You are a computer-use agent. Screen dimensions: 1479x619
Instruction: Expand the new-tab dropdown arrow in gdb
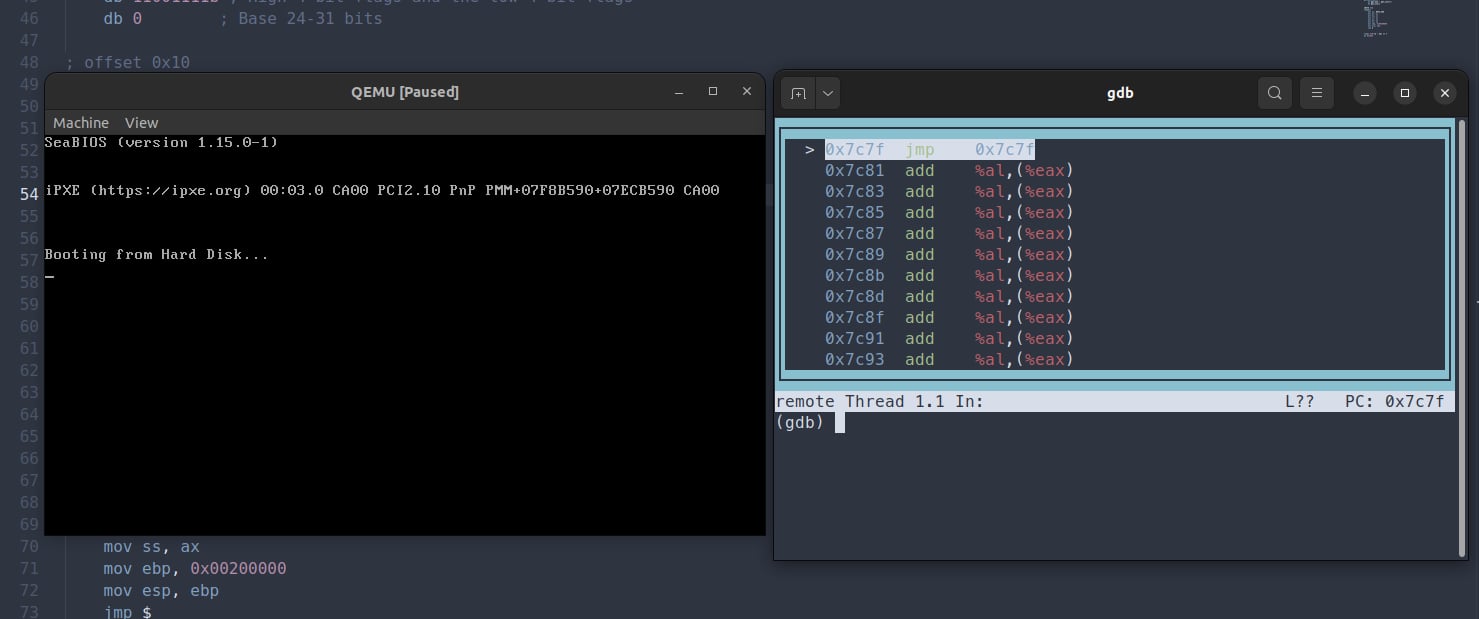click(828, 93)
